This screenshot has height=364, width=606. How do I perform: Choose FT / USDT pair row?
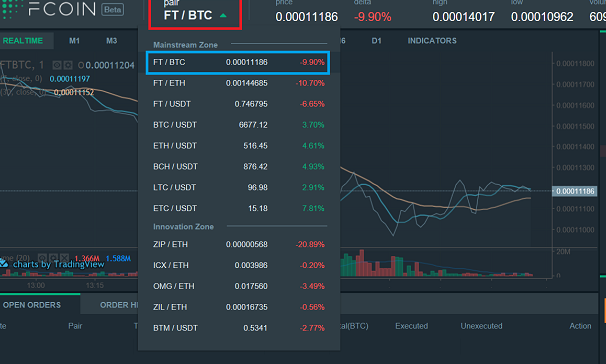(x=239, y=104)
